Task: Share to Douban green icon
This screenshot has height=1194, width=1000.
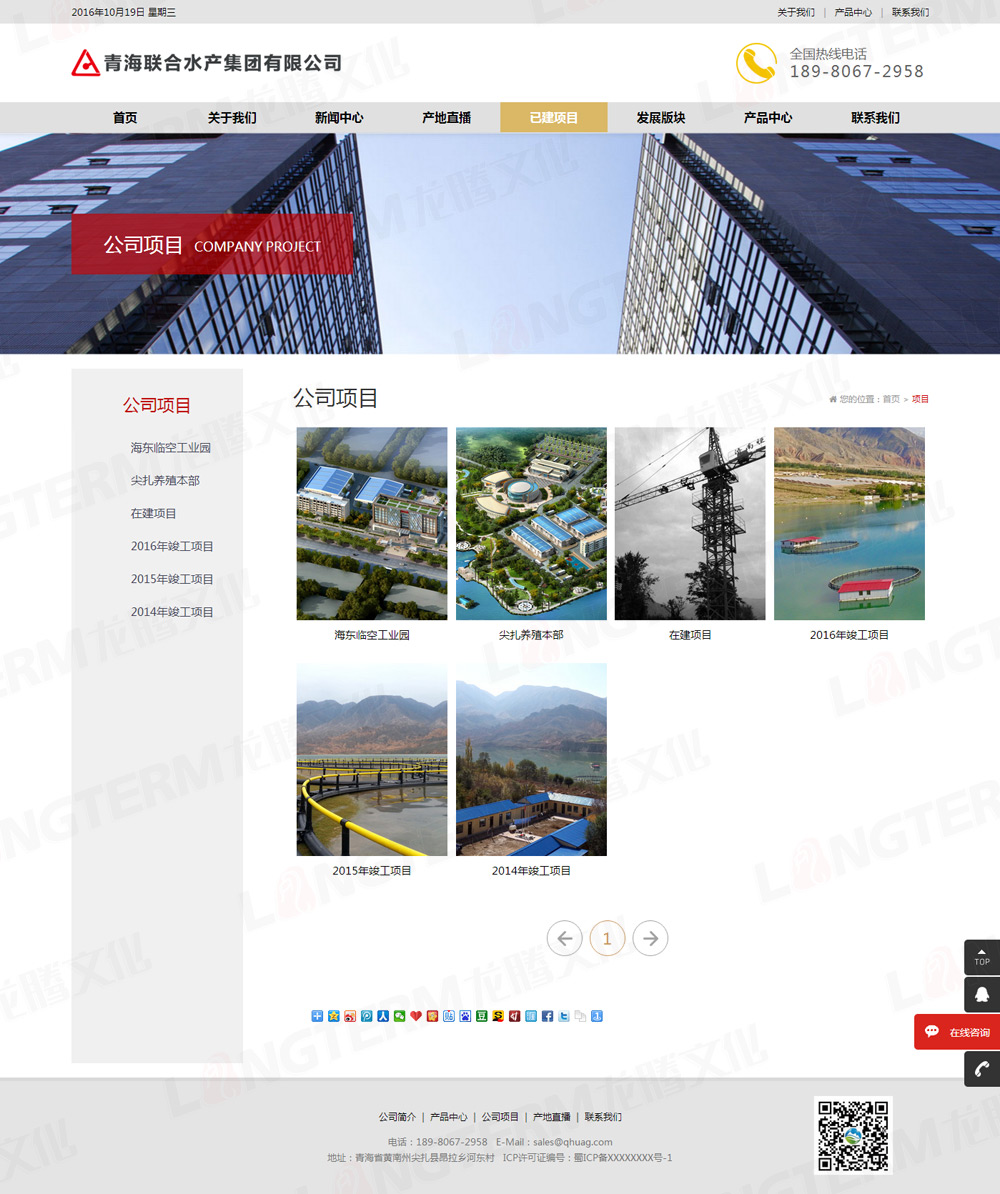Action: tap(481, 1016)
